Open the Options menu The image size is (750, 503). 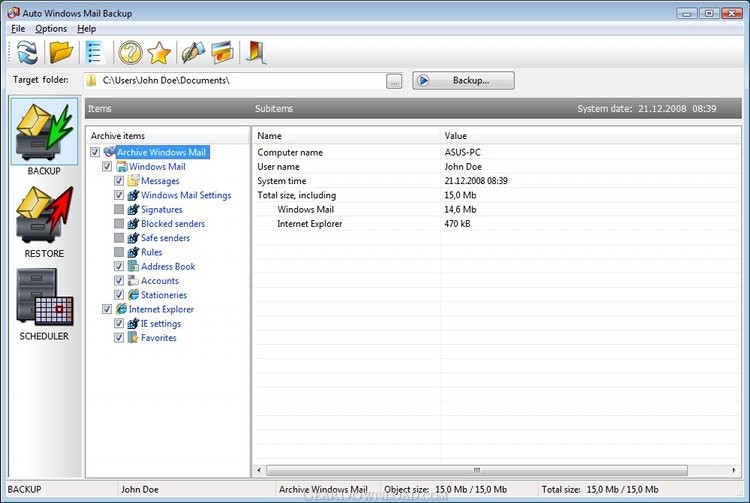pyautogui.click(x=51, y=29)
